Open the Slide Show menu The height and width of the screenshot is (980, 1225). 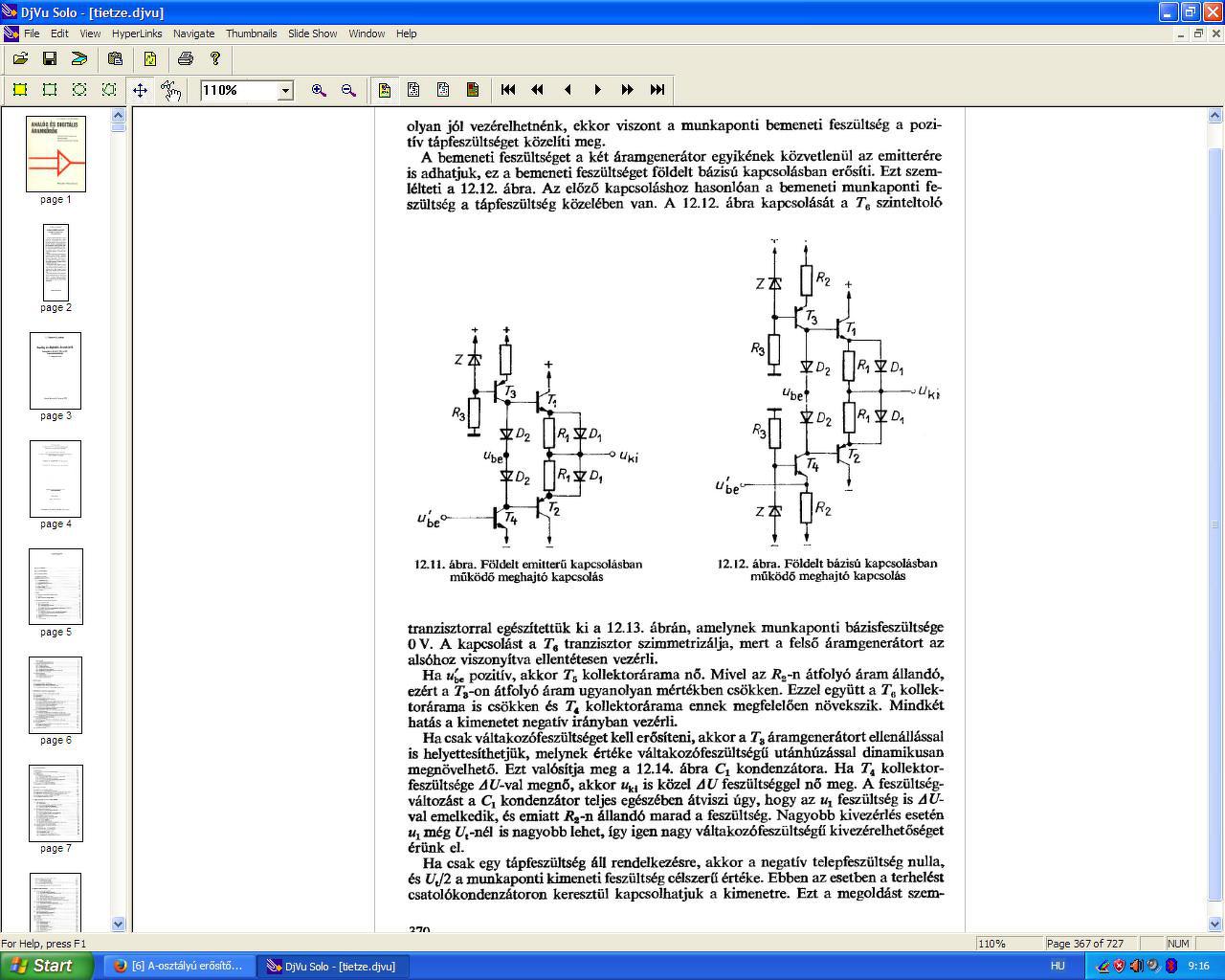point(312,33)
